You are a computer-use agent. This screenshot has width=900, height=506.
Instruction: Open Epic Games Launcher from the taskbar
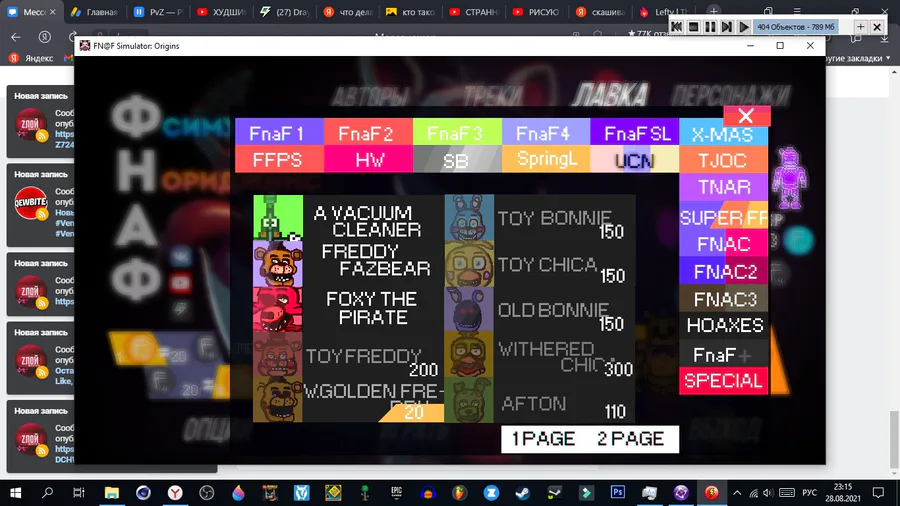396,493
